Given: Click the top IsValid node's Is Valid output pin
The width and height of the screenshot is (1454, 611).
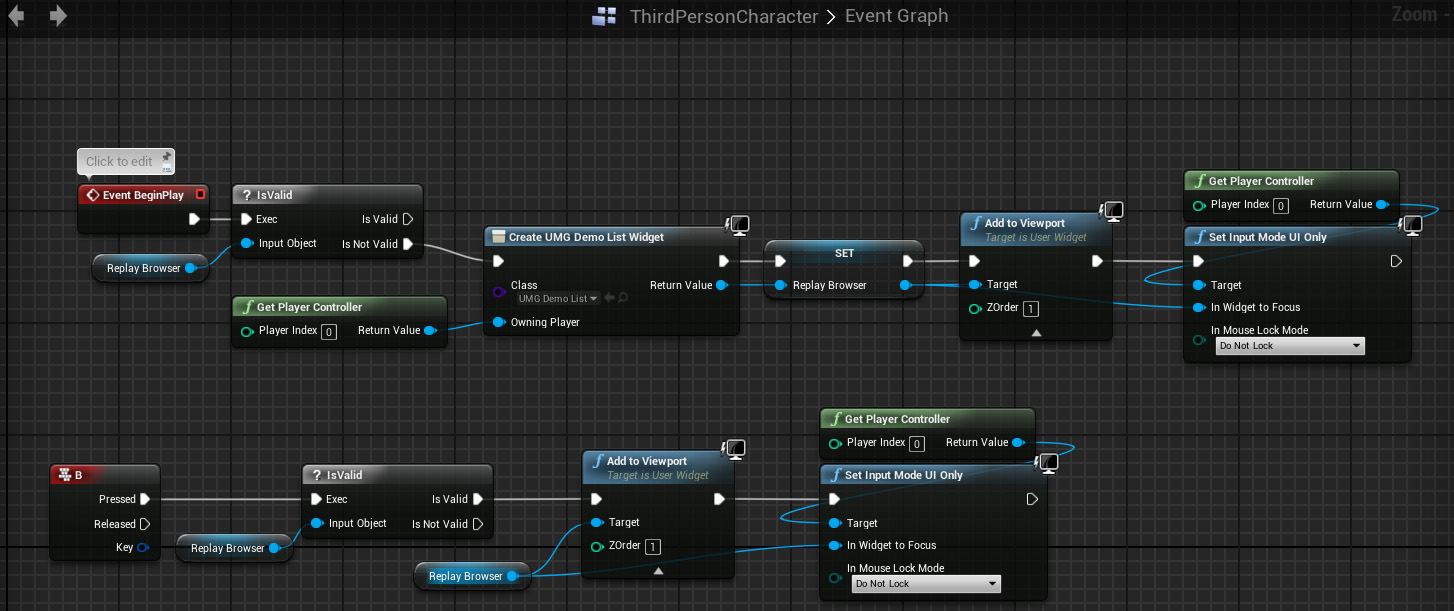Looking at the screenshot, I should (408, 219).
